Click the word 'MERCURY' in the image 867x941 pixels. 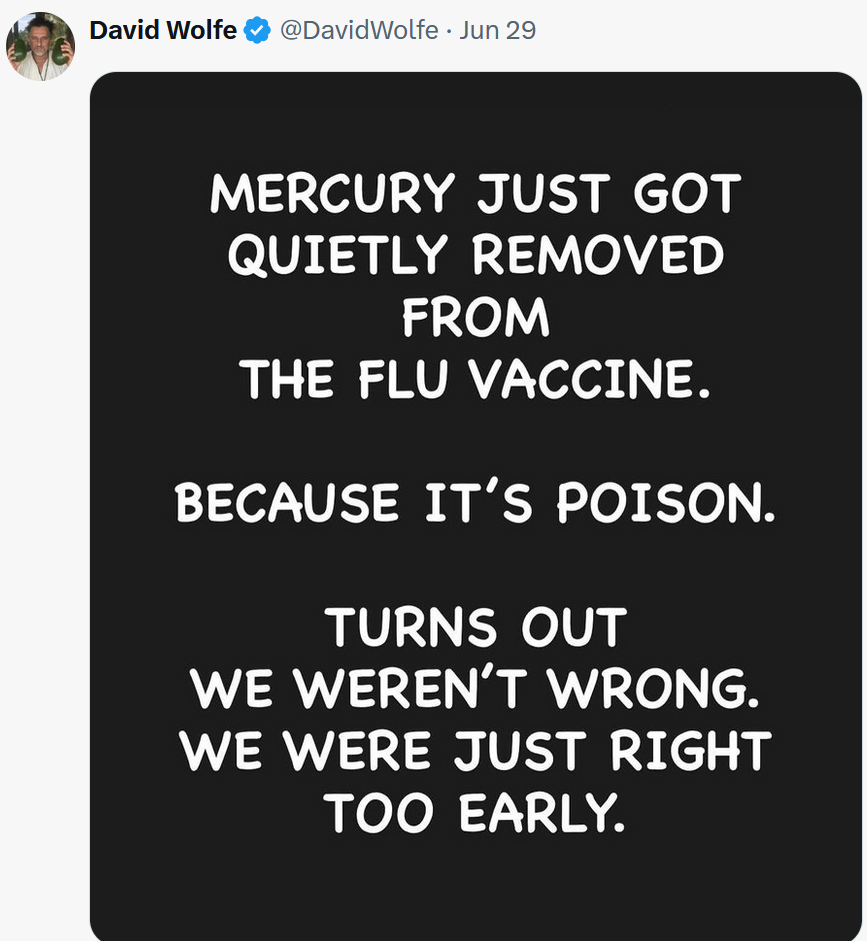[333, 193]
